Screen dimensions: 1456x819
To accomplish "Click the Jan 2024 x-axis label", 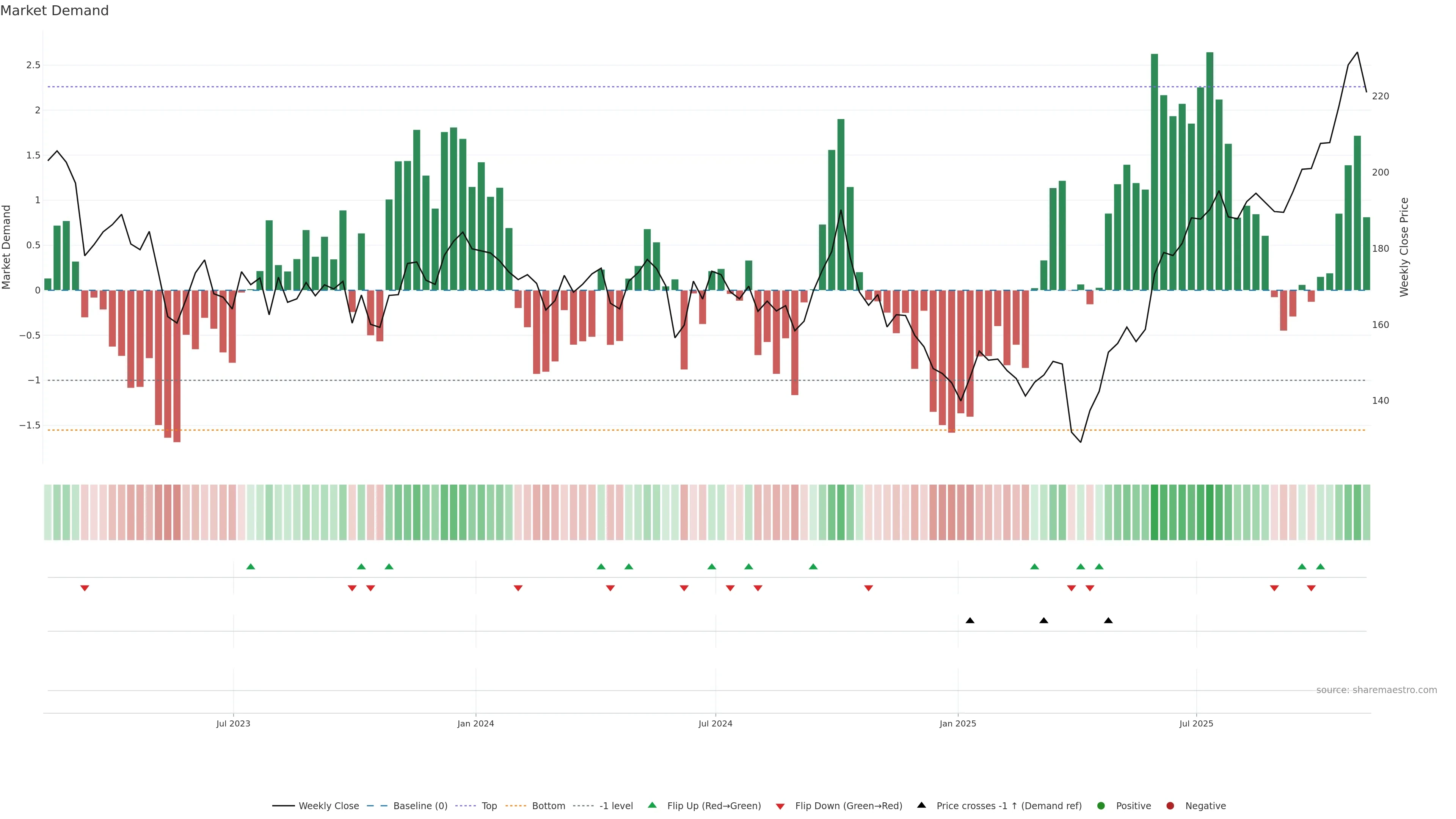I will click(475, 723).
